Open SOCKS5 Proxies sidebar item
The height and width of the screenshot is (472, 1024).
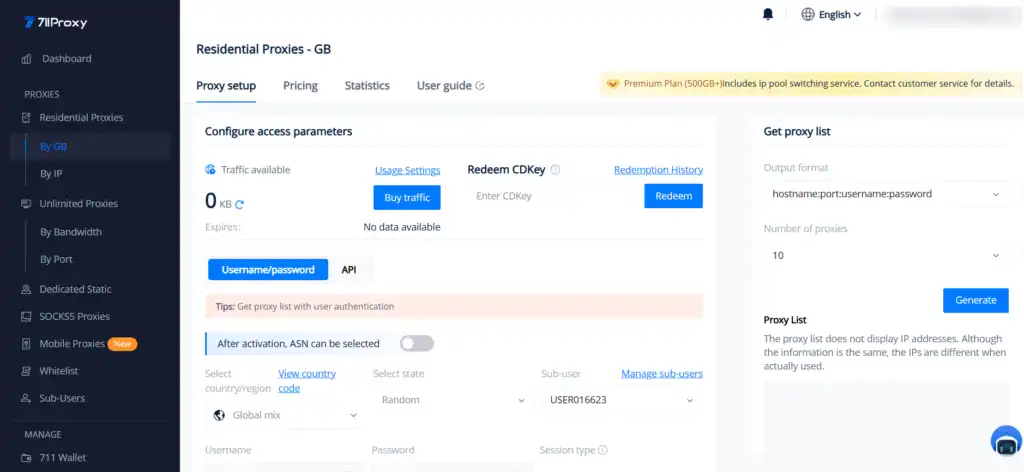point(74,317)
